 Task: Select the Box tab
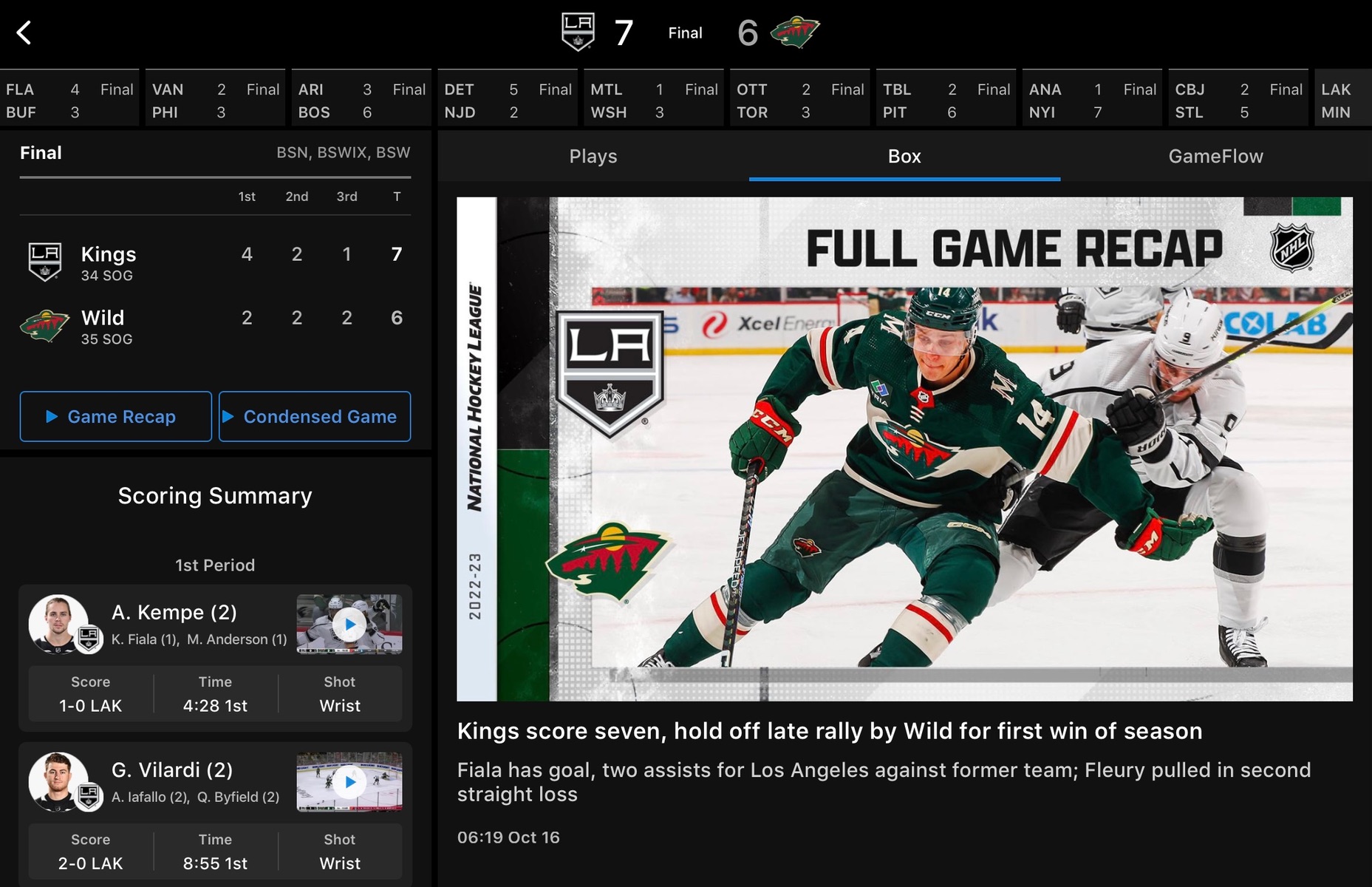(904, 157)
